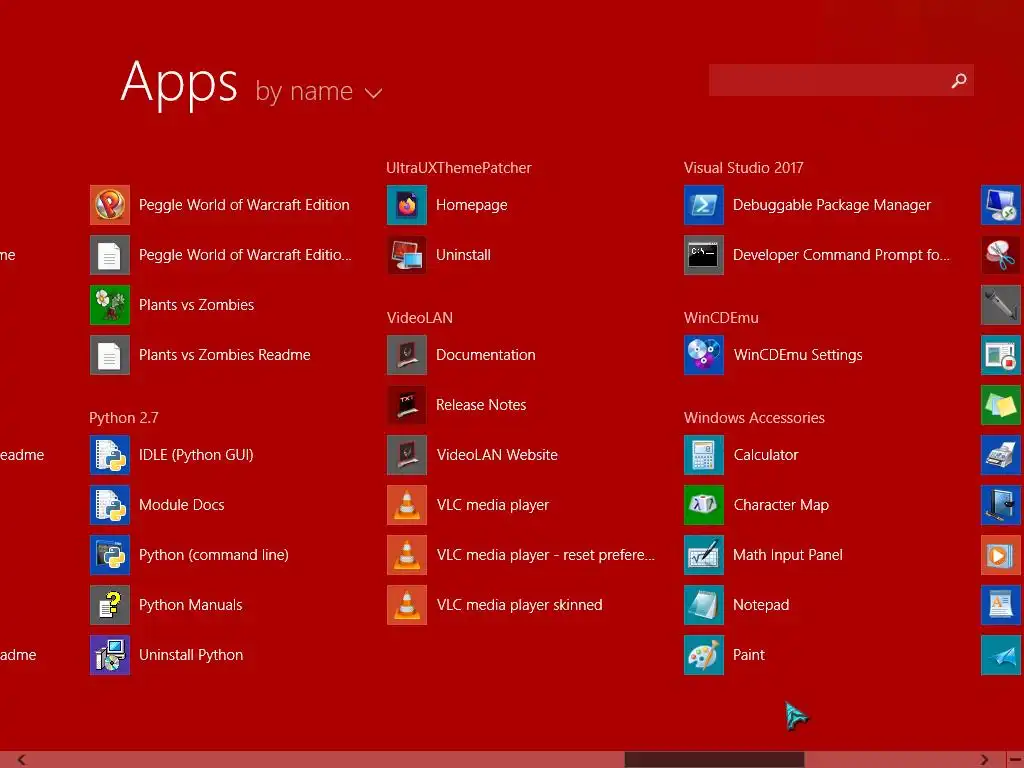Open Developer Command Prompt icon

[704, 255]
